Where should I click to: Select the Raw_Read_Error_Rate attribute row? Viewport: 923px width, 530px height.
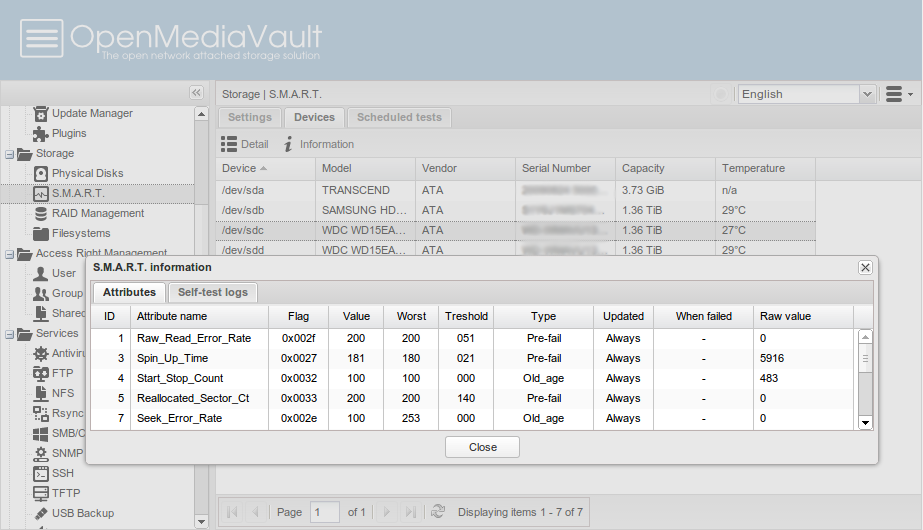pos(473,339)
